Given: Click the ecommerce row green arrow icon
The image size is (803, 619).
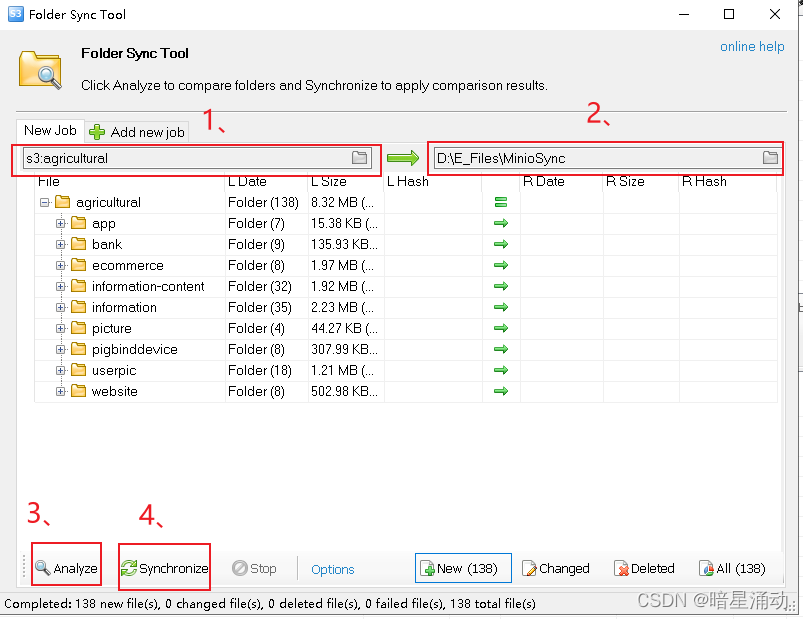Looking at the screenshot, I should coord(501,265).
